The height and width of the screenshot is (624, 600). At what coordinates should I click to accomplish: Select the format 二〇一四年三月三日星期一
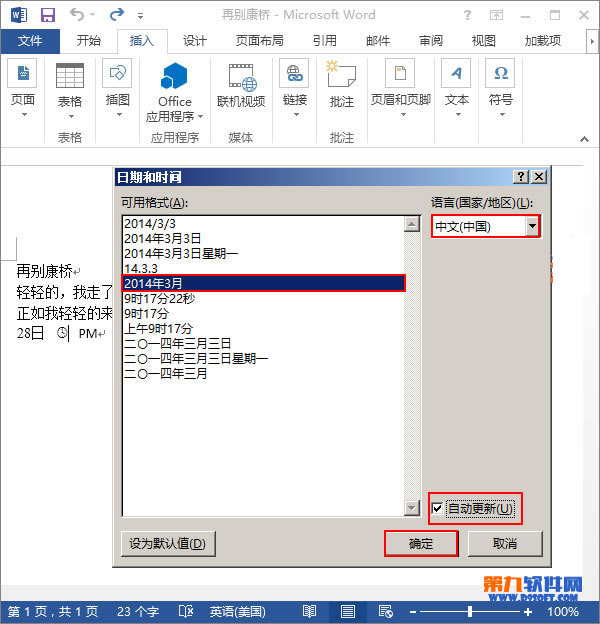click(263, 359)
